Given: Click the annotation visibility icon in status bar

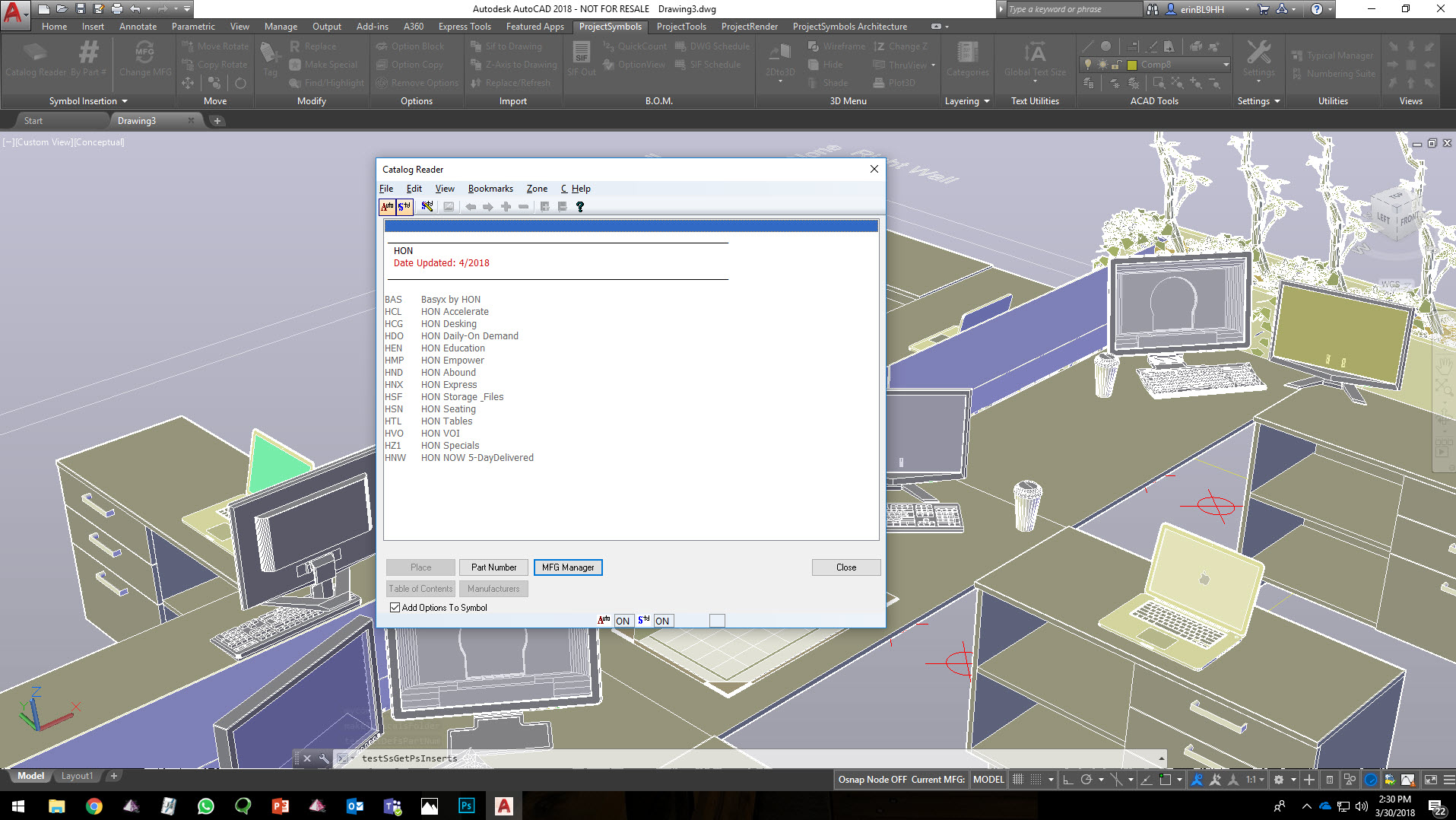Looking at the screenshot, I should point(1197,780).
